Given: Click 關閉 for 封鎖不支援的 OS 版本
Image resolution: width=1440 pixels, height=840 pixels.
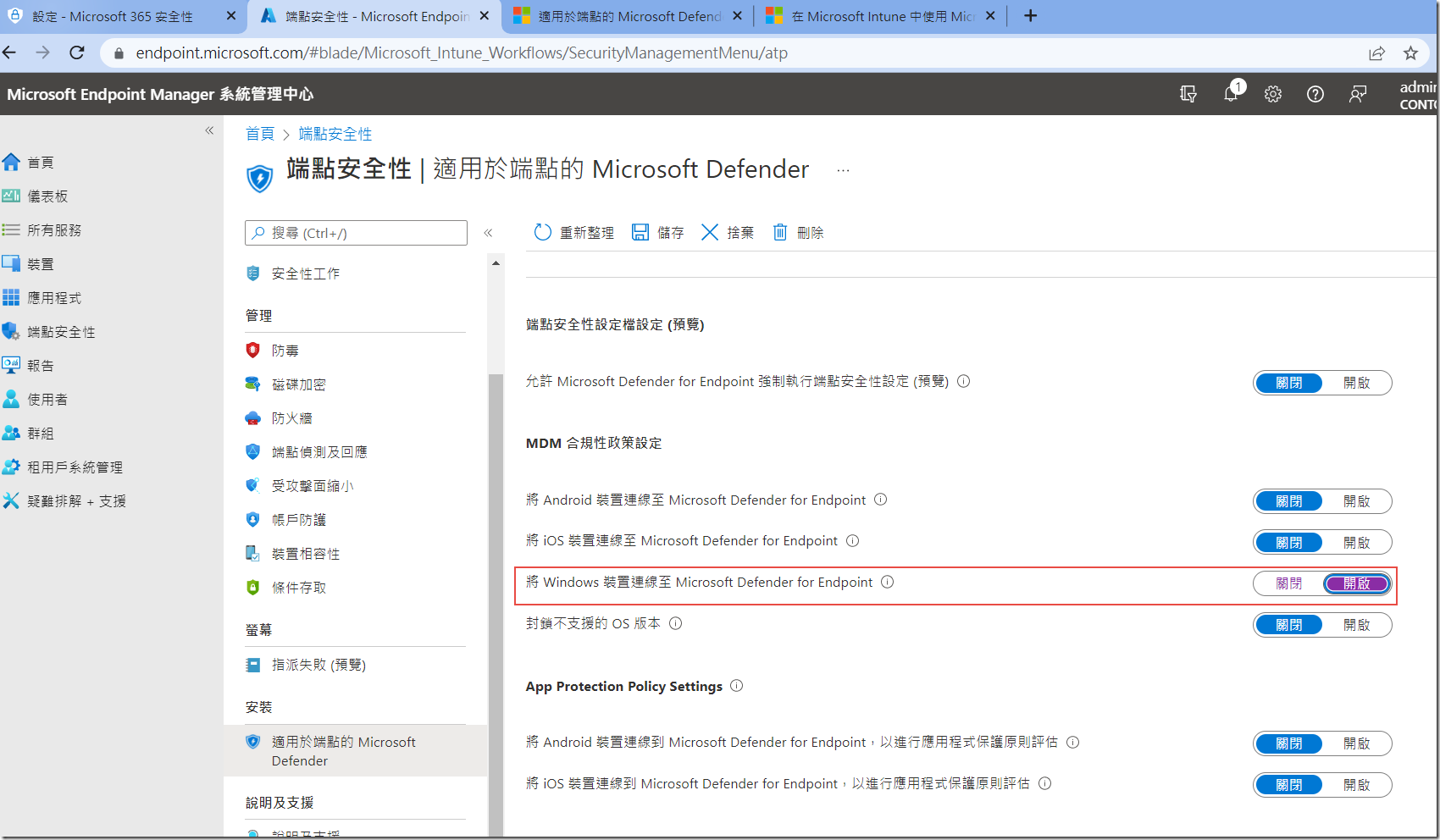Looking at the screenshot, I should tap(1289, 625).
